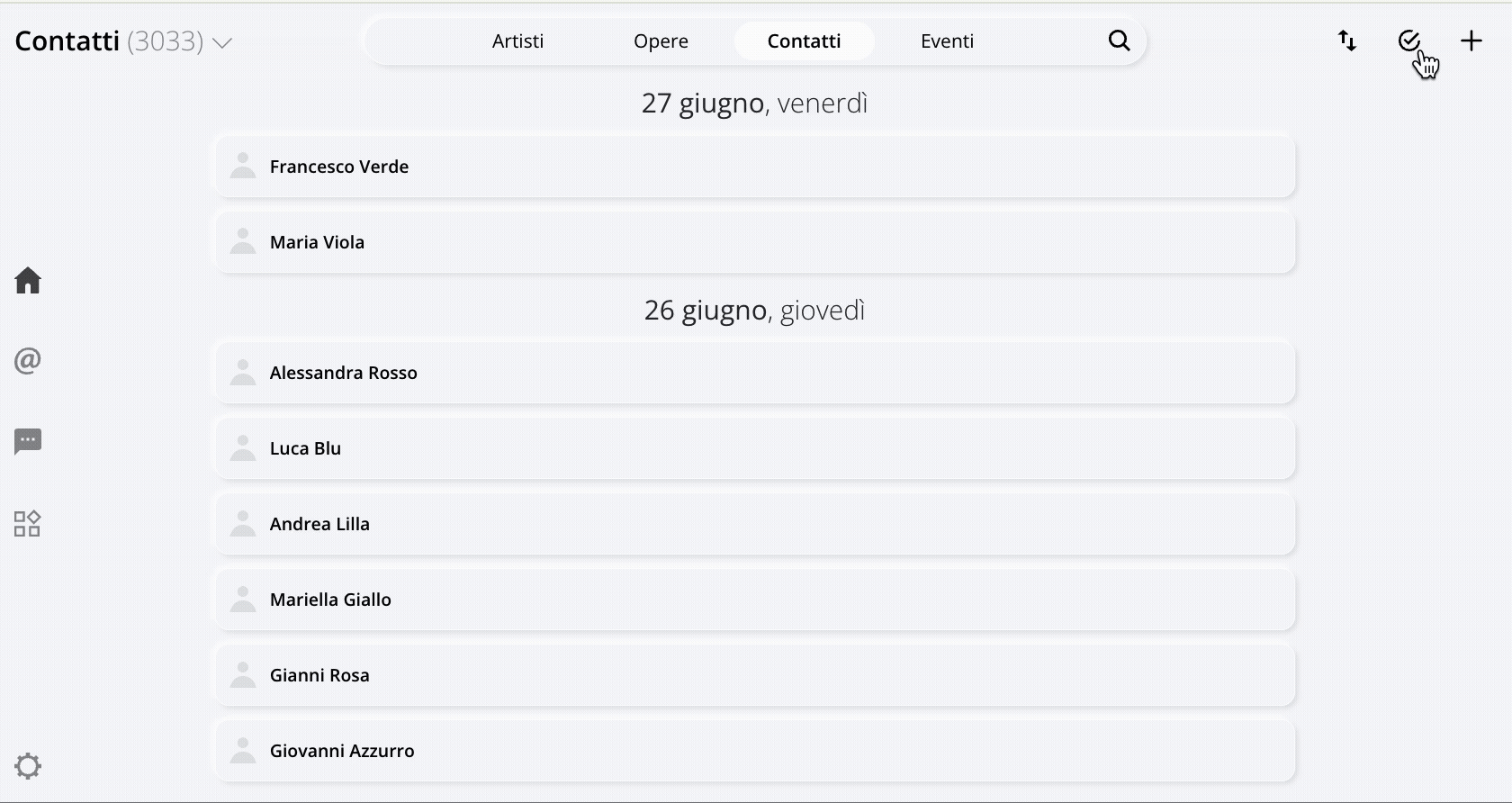
Task: Open contact Alessandra Rosso
Action: point(755,373)
